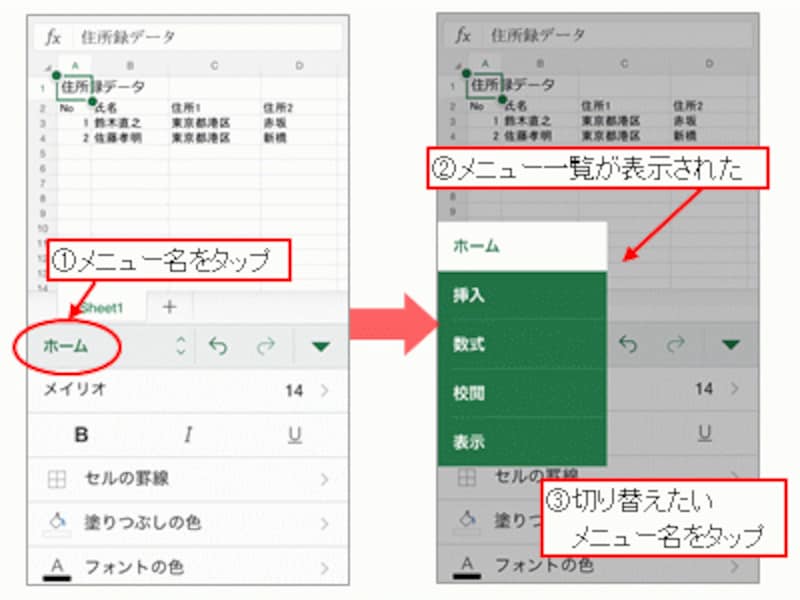
Task: Tap font size 14 in right screen
Action: (704, 389)
